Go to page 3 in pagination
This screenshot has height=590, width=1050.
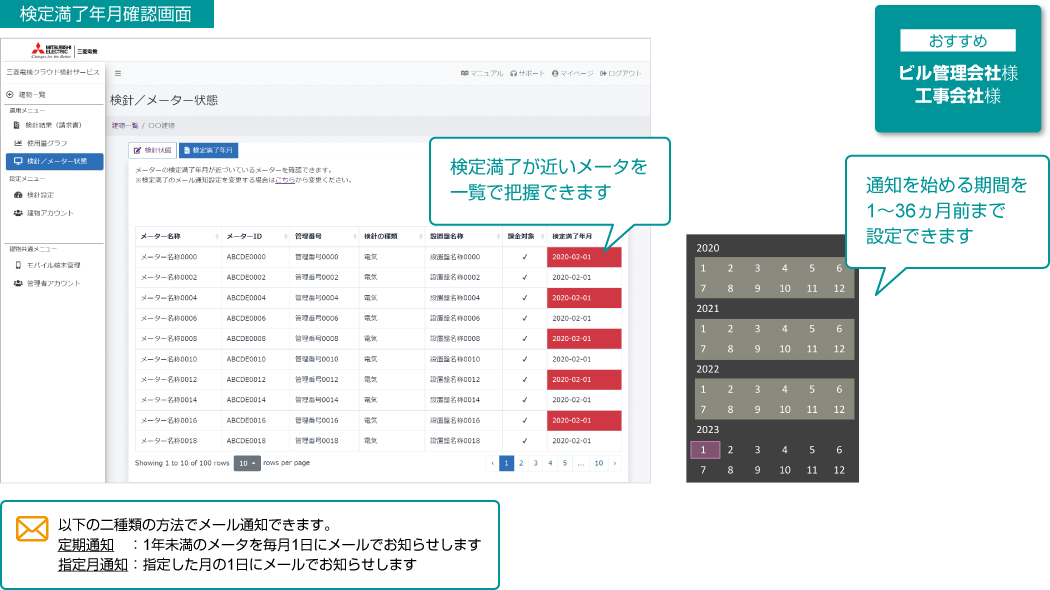coord(535,463)
